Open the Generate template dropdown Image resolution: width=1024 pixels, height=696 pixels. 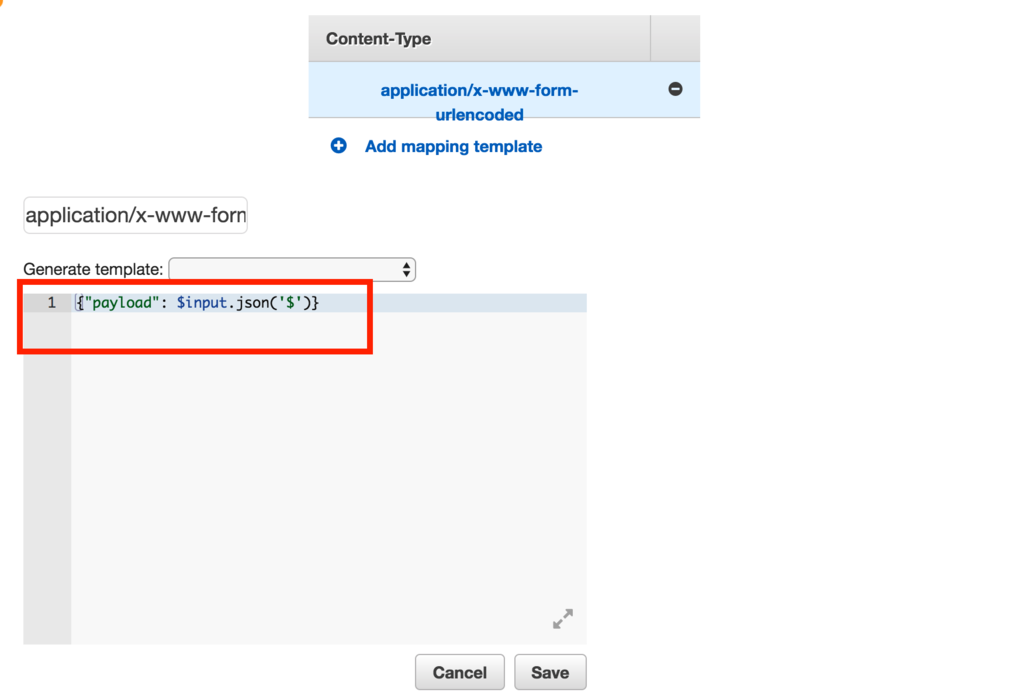(x=292, y=269)
